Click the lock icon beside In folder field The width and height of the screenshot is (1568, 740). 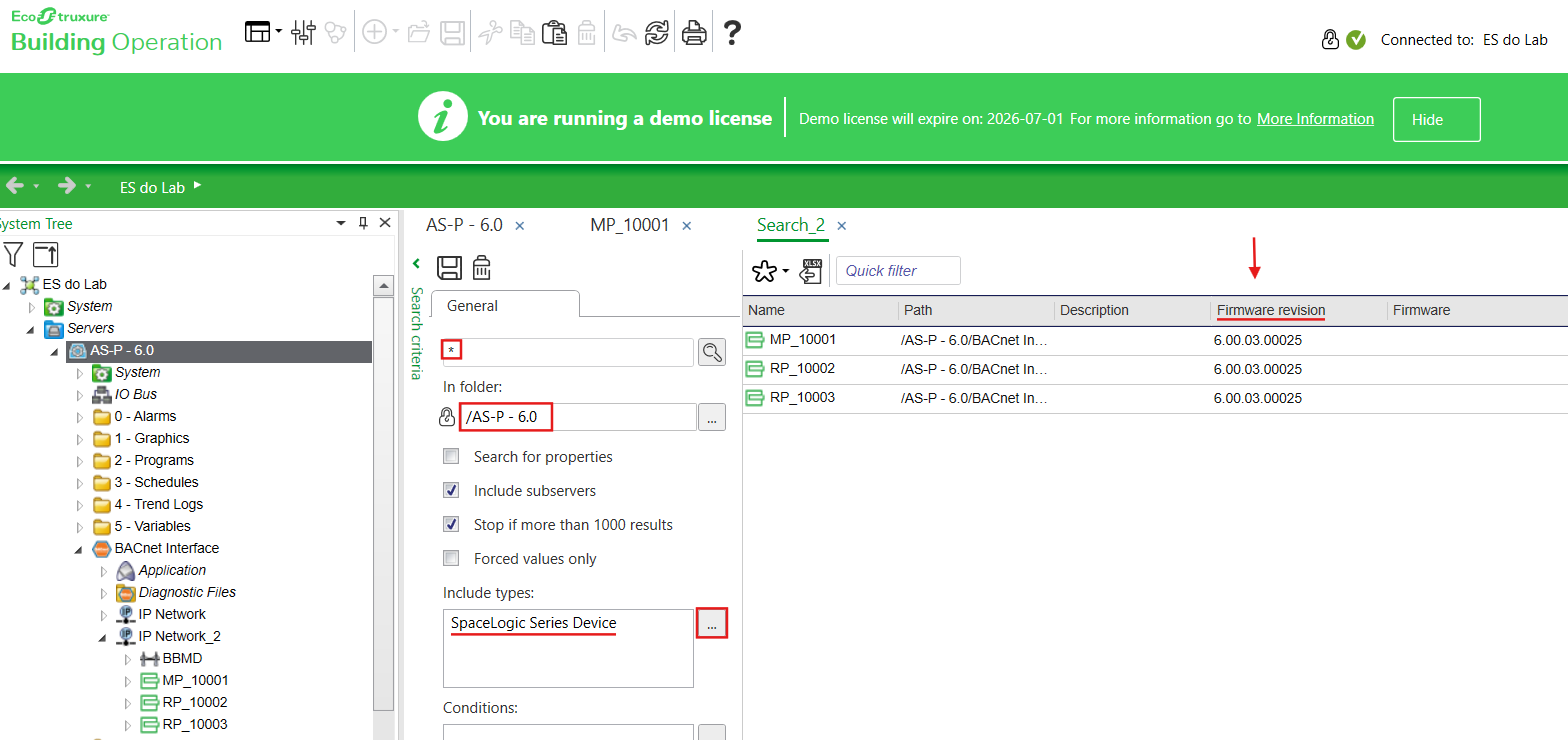pyautogui.click(x=448, y=417)
